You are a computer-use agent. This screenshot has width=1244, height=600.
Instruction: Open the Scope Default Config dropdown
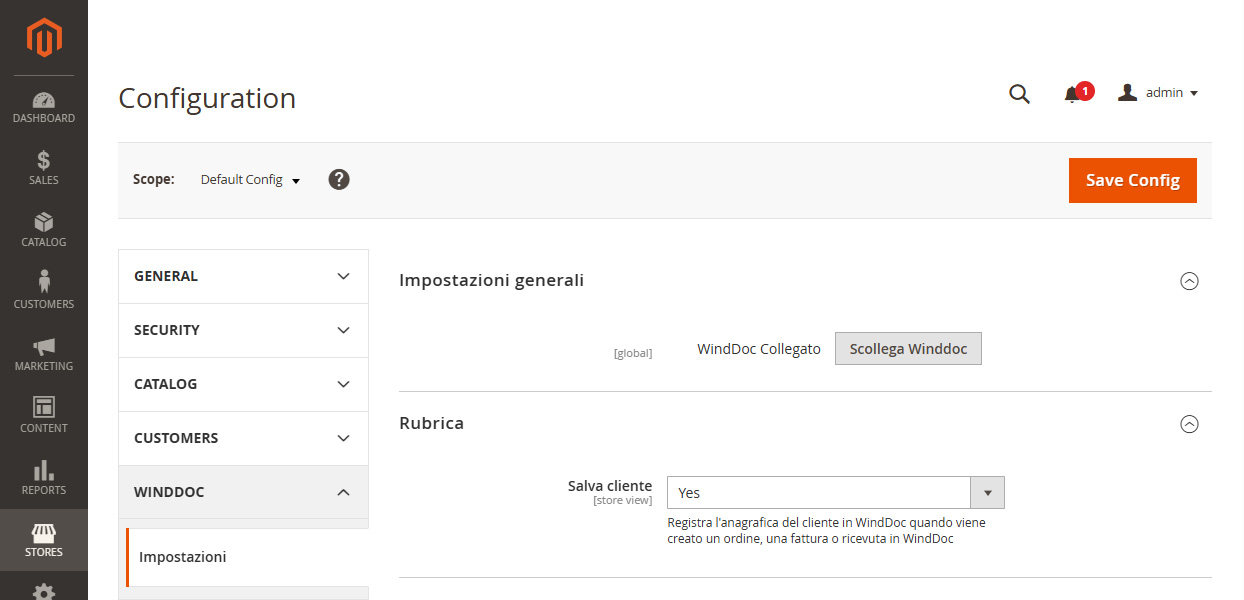tap(250, 180)
